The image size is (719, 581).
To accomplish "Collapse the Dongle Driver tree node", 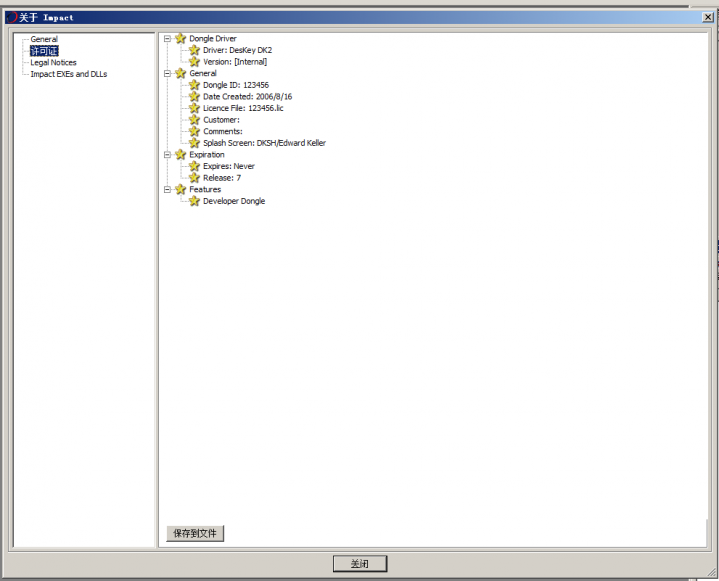I will [x=167, y=39].
